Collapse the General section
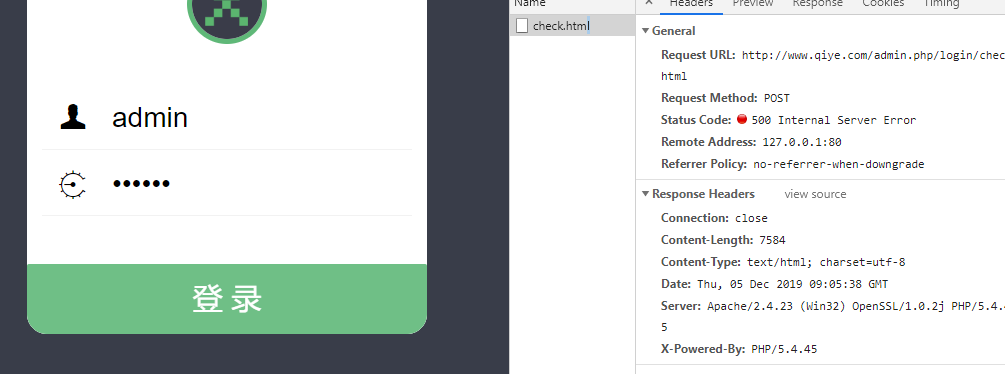1005x374 pixels. tap(645, 31)
